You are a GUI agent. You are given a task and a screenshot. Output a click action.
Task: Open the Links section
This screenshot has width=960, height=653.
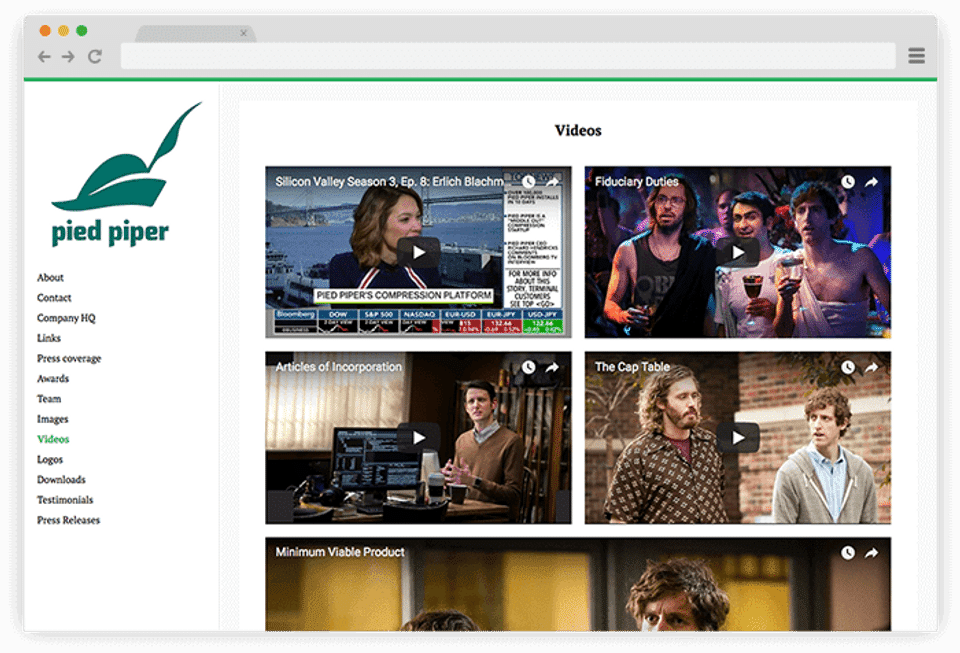(49, 338)
